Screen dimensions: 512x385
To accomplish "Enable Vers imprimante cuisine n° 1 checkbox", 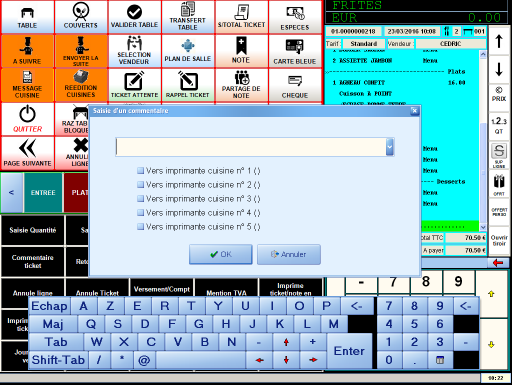I will click(x=140, y=171).
